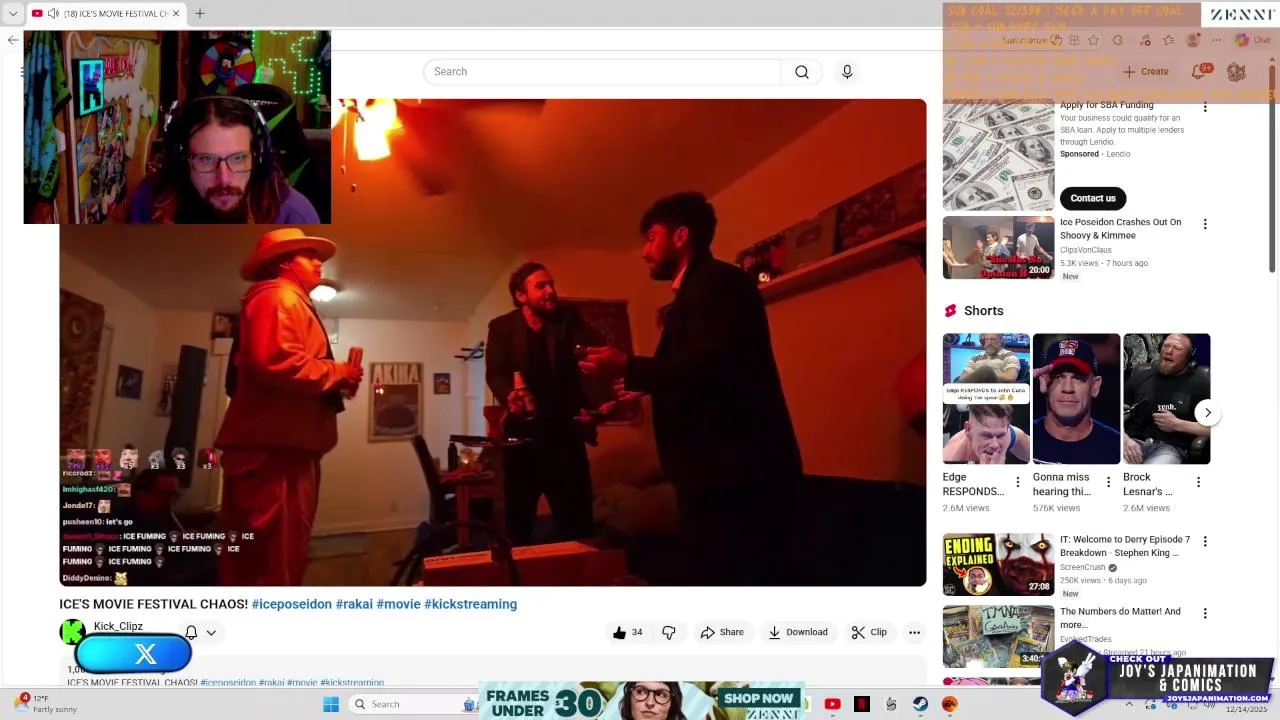Viewport: 1280px width, 720px height.
Task: Open the Shorts section heading
Action: pos(983,311)
